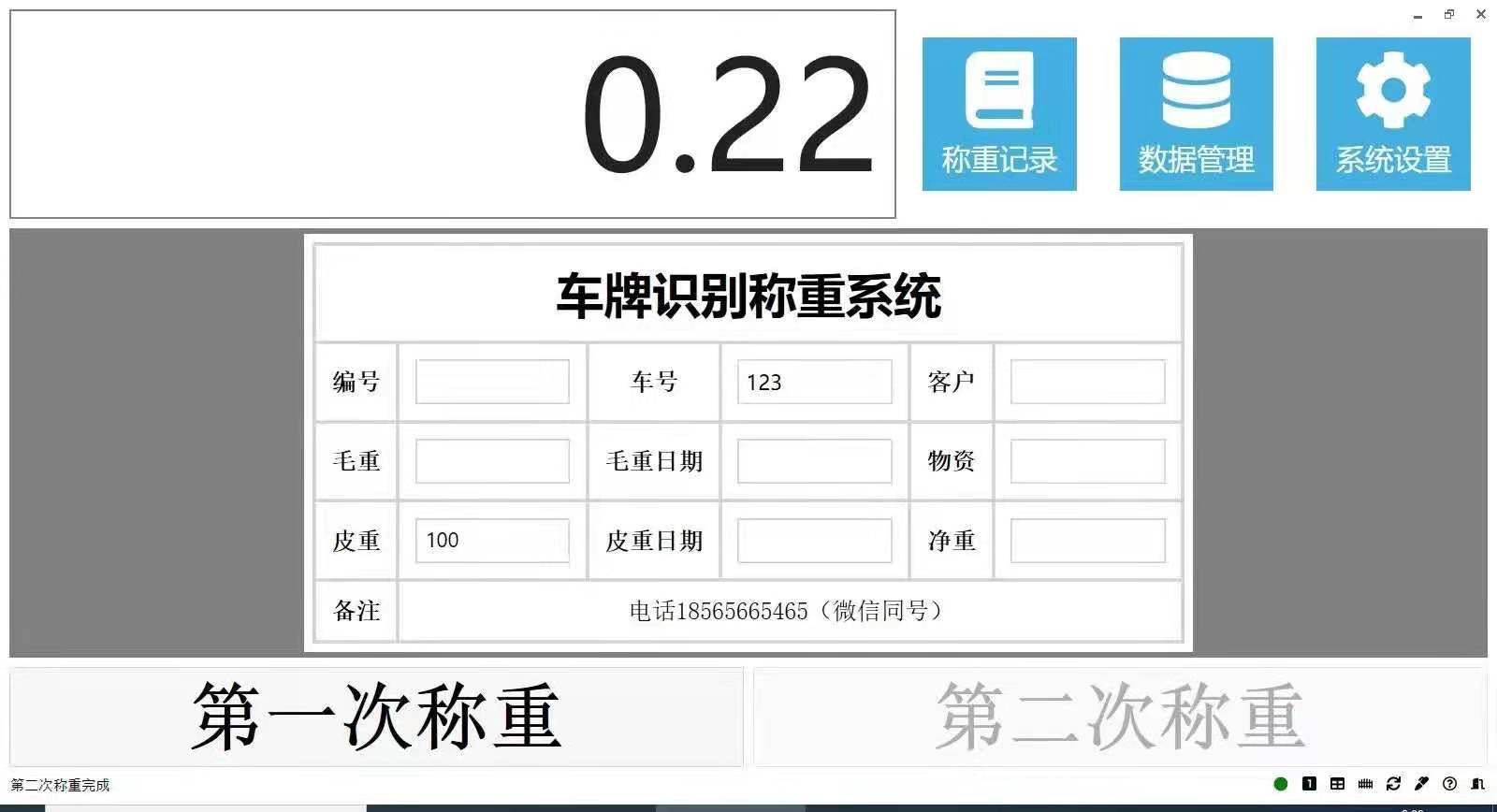Open 数据管理 data management

(1196, 114)
